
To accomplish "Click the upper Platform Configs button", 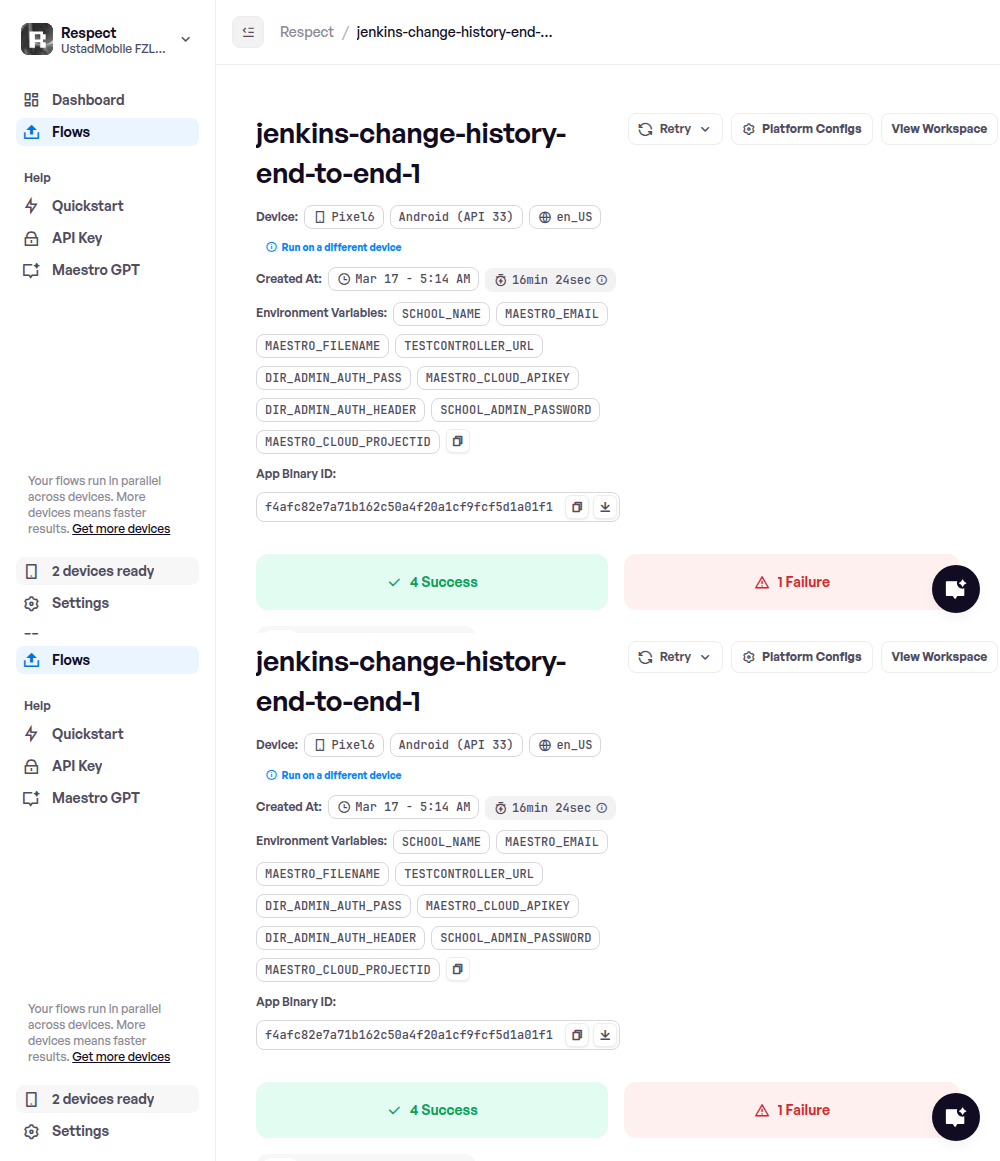I will [802, 129].
